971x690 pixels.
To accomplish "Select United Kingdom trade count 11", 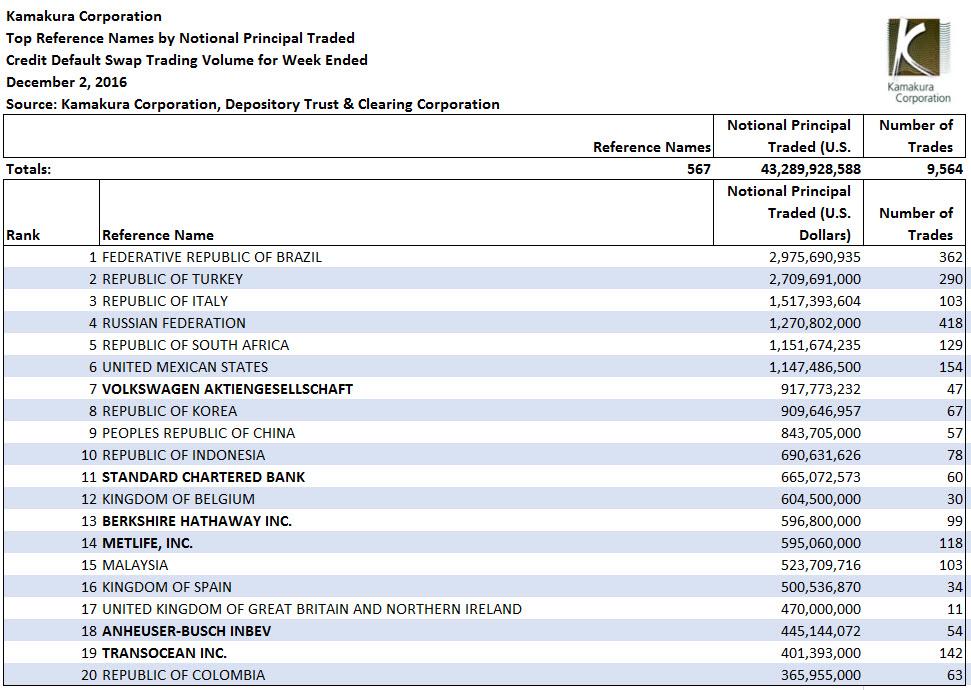I will [x=955, y=609].
